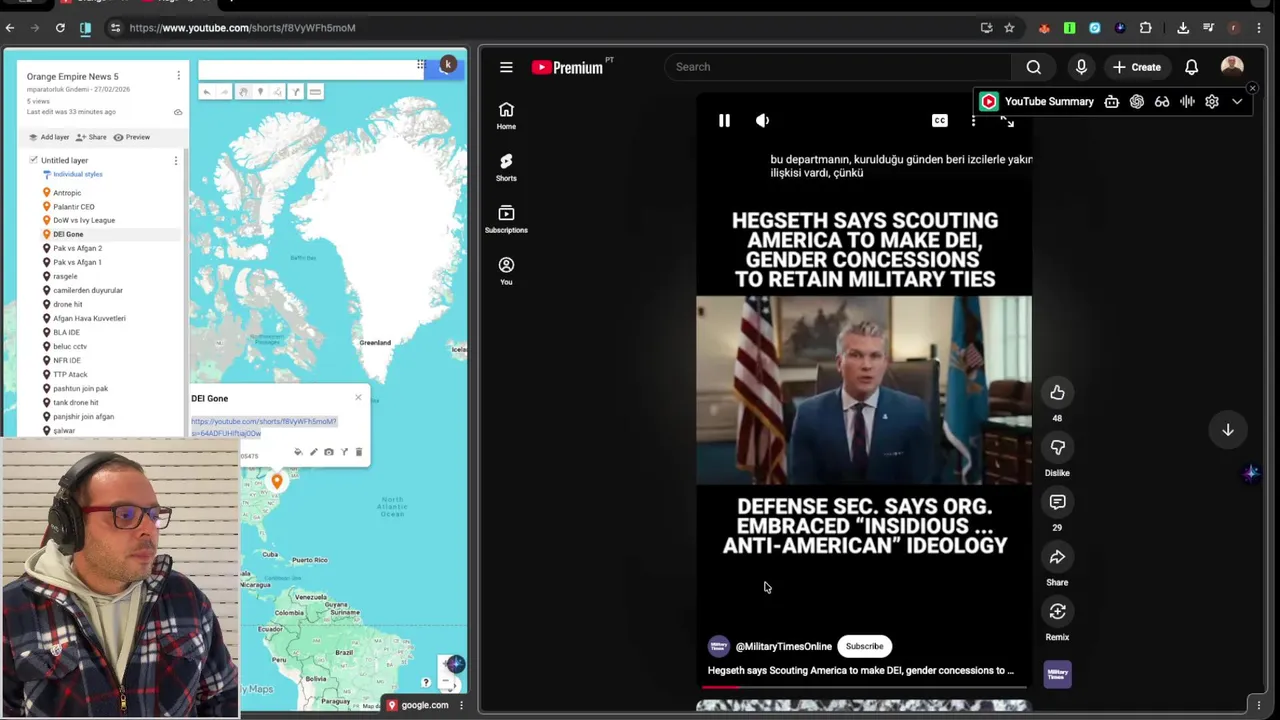Select the Add directions tool in map toolbar
Image resolution: width=1280 pixels, height=720 pixels.
click(296, 92)
